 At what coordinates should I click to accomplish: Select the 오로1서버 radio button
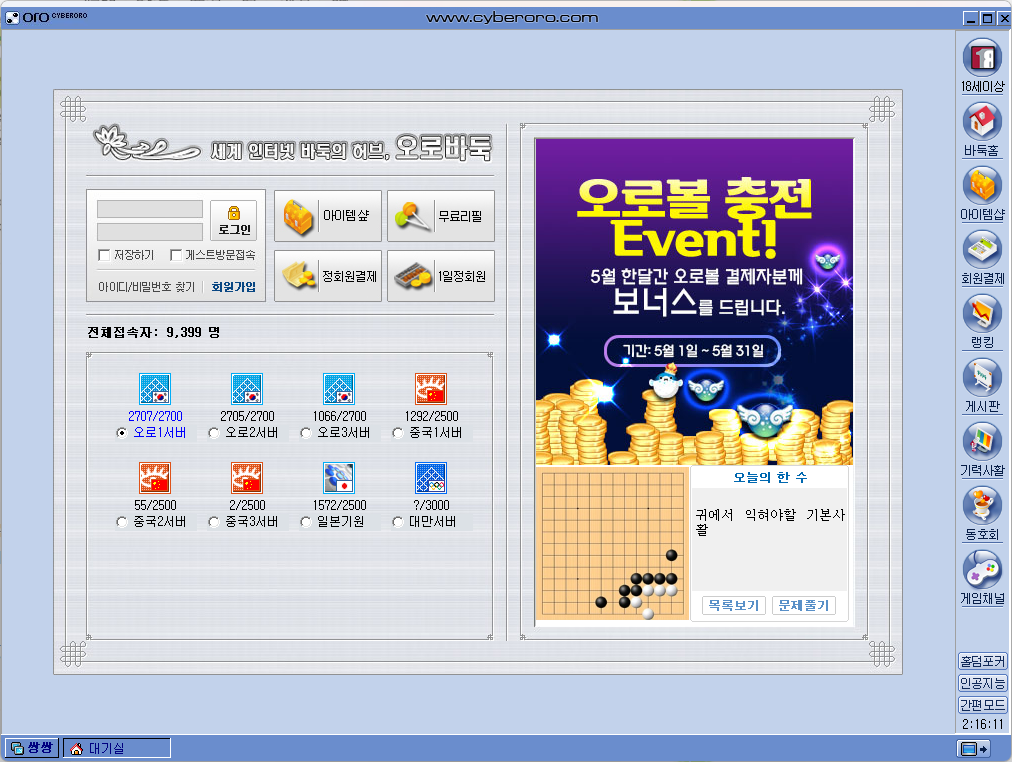pos(121,433)
